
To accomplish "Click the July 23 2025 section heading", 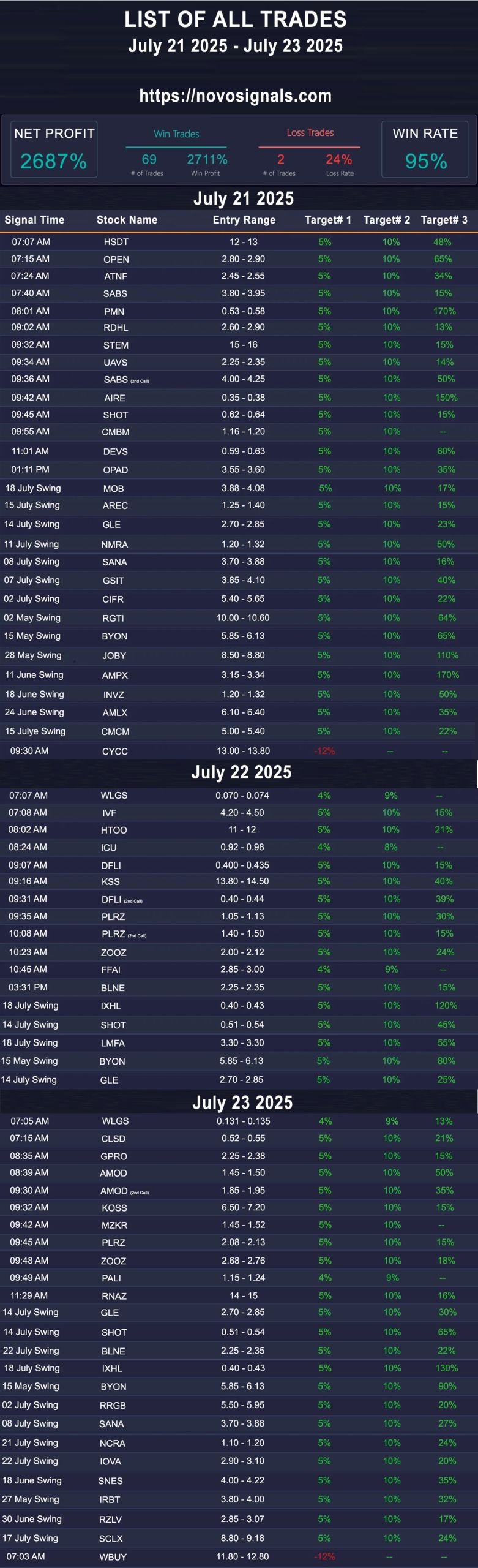I will pos(242,1102).
